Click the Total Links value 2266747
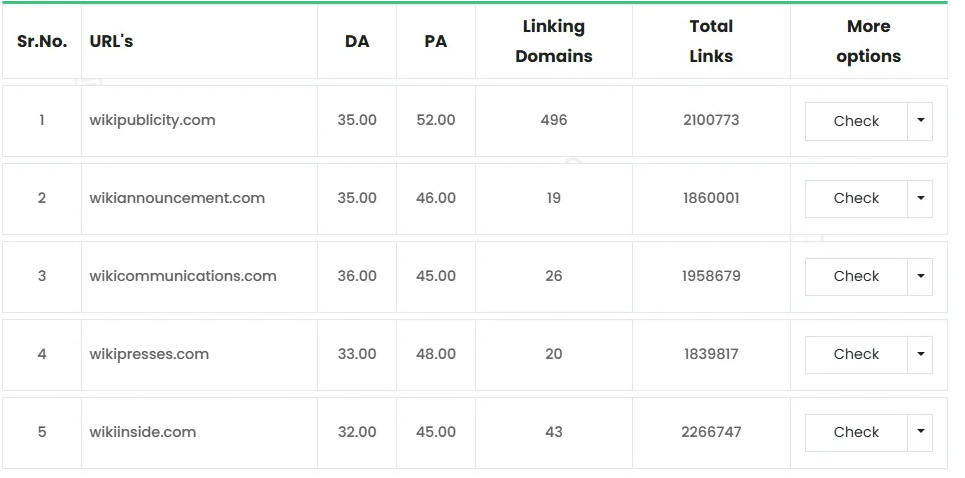965x478 pixels. click(711, 432)
